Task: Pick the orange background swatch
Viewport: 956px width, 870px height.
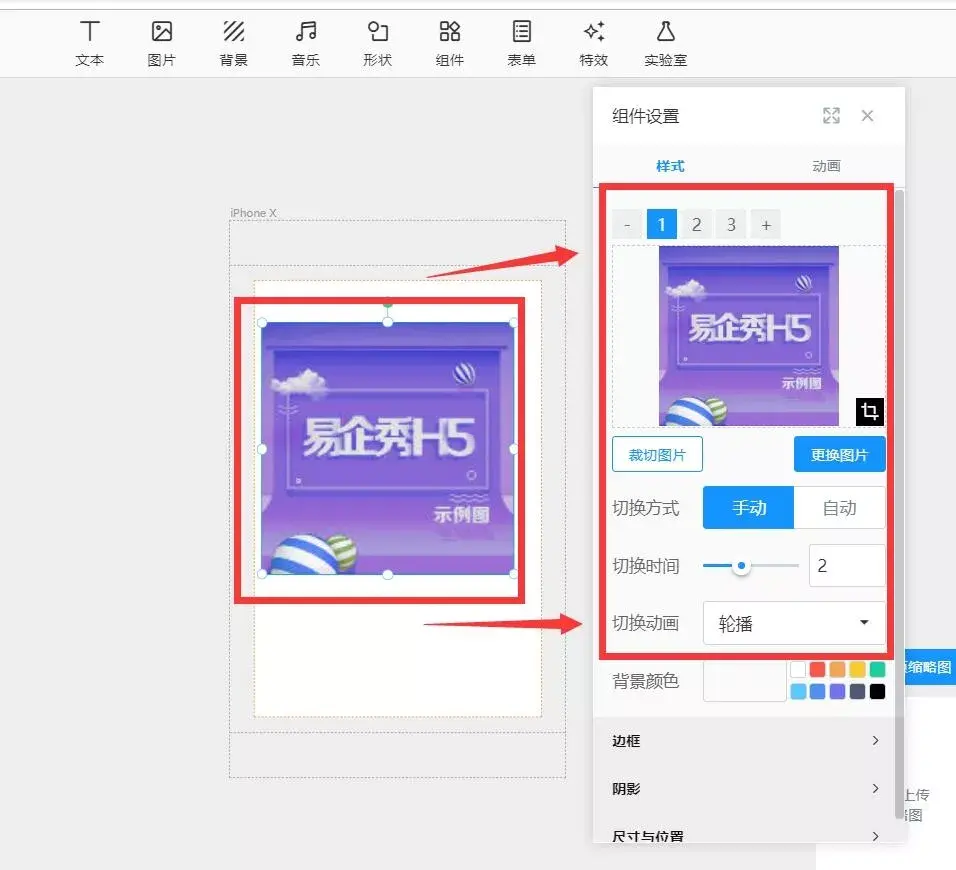Action: (837, 669)
